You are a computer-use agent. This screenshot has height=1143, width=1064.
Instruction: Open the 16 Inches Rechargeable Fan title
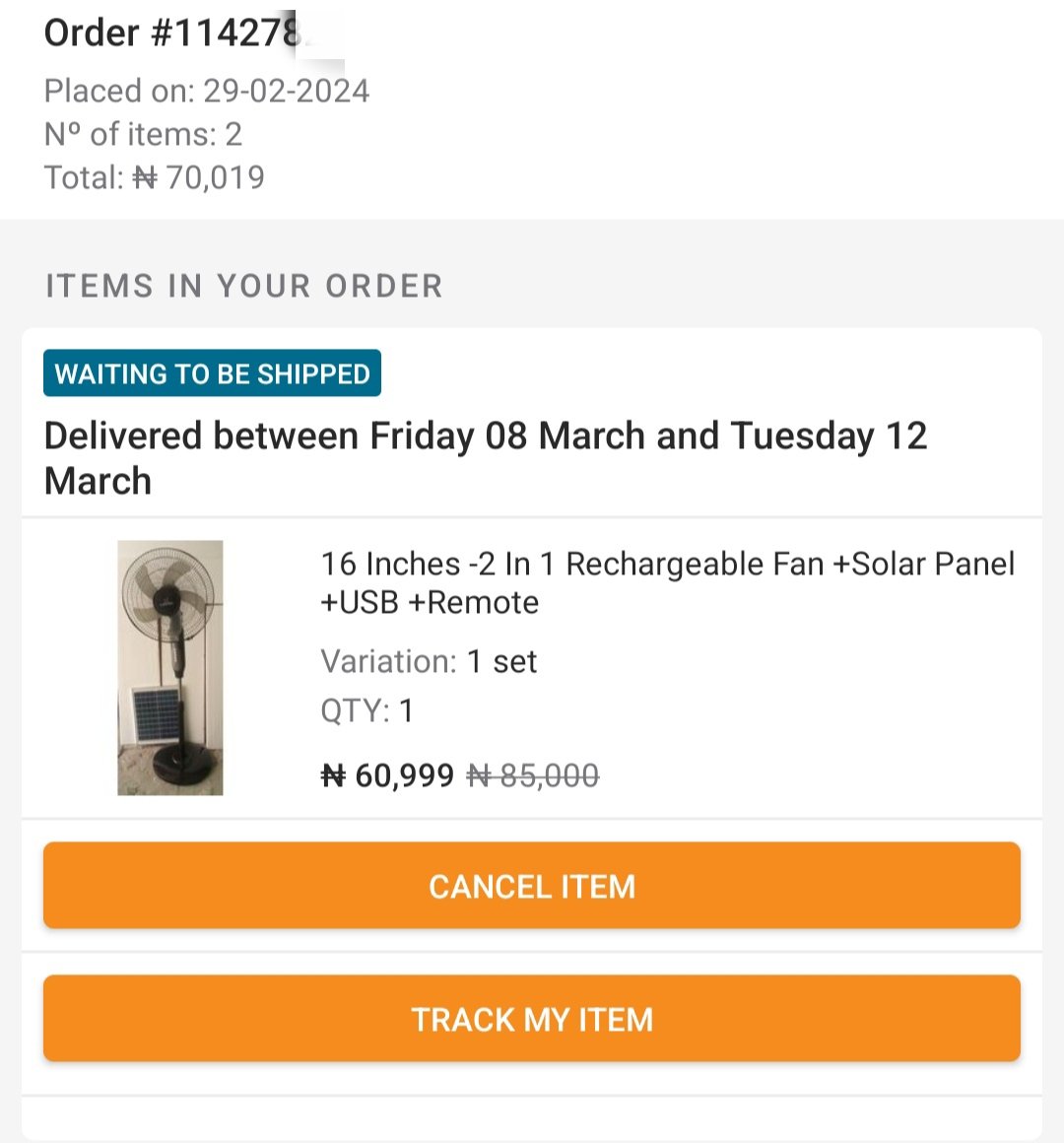(x=668, y=583)
